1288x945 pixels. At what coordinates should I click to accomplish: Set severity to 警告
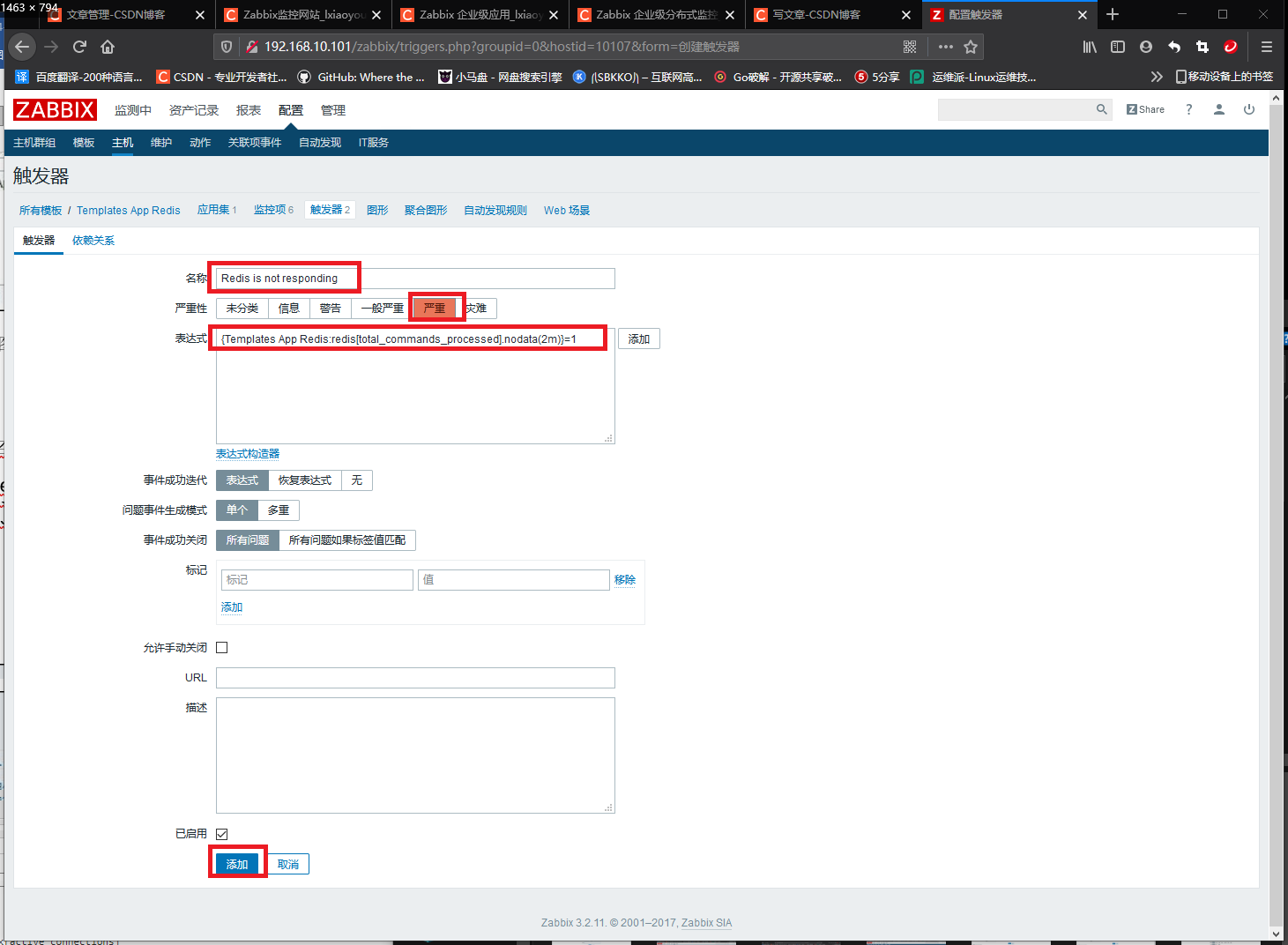point(331,309)
